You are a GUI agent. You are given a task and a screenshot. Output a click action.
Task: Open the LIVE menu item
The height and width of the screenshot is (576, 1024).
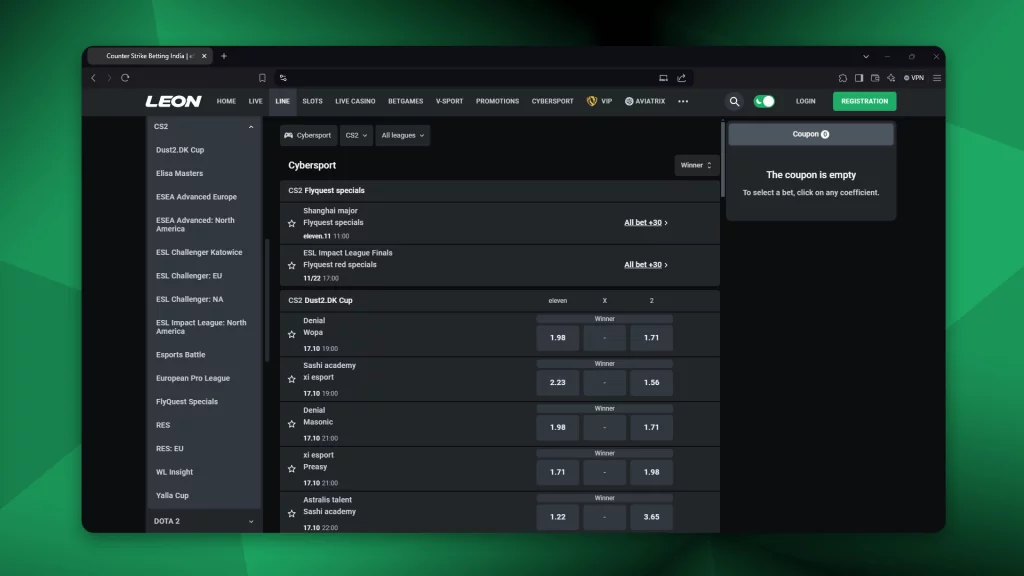click(255, 101)
